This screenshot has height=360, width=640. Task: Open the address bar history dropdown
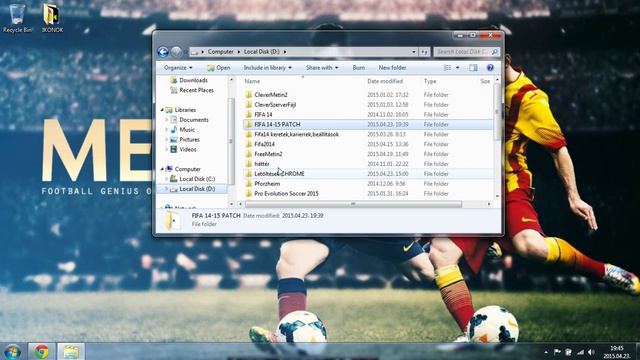(x=413, y=52)
